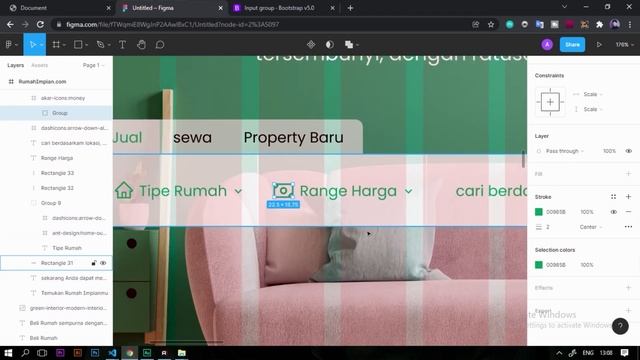This screenshot has width=640, height=360.
Task: Click the Present play icon
Action: tap(599, 44)
